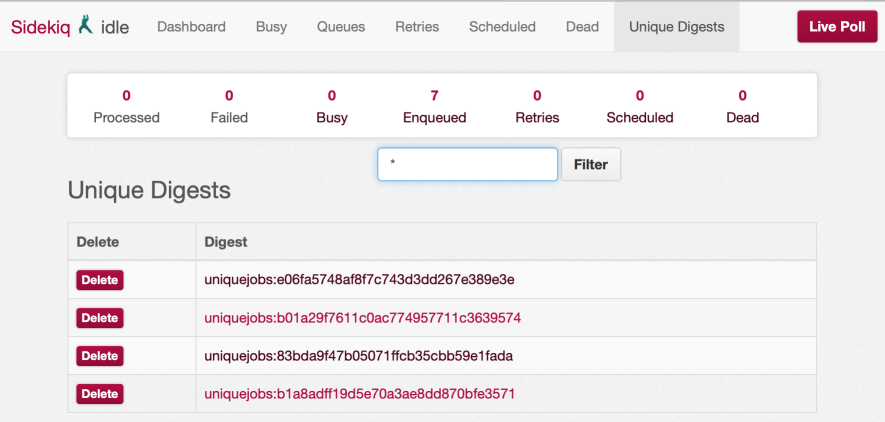The width and height of the screenshot is (885, 422).
Task: Click the Unique Digests page heading
Action: coord(149,191)
